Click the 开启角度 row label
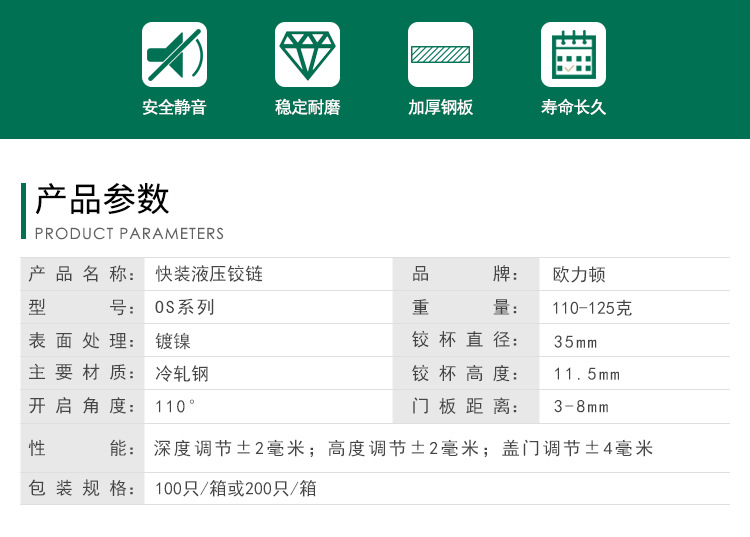The image size is (750, 537). click(x=82, y=406)
